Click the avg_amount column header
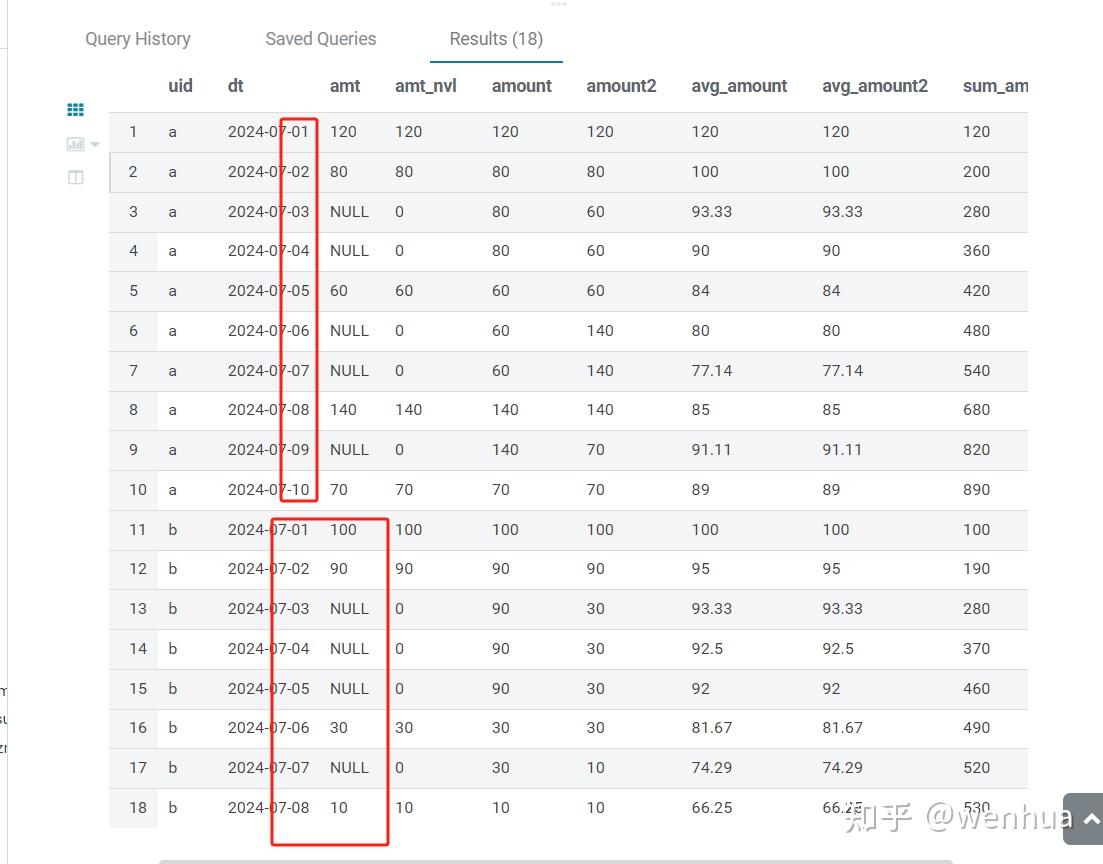Image resolution: width=1103 pixels, height=864 pixels. click(x=739, y=86)
